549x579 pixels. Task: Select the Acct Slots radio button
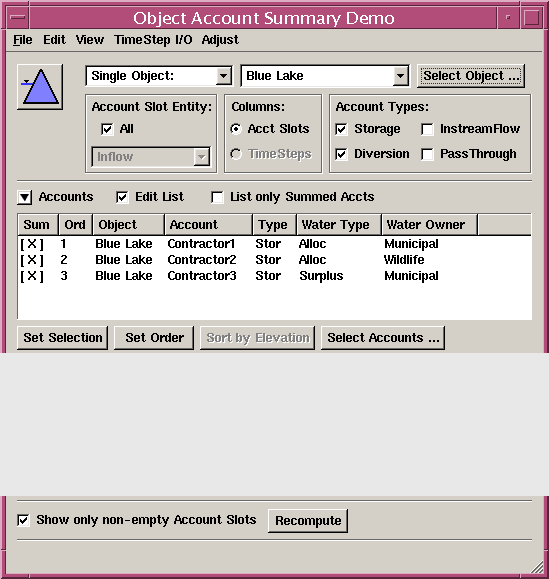coord(236,129)
